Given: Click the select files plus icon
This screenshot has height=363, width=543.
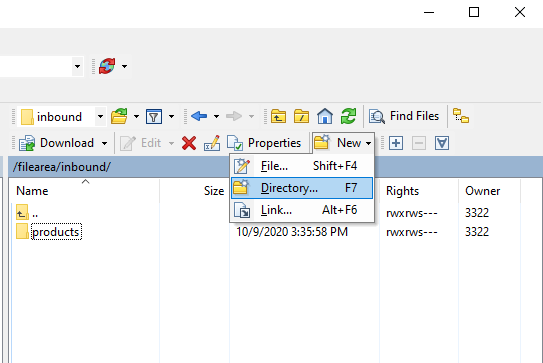Looking at the screenshot, I should point(396,143).
